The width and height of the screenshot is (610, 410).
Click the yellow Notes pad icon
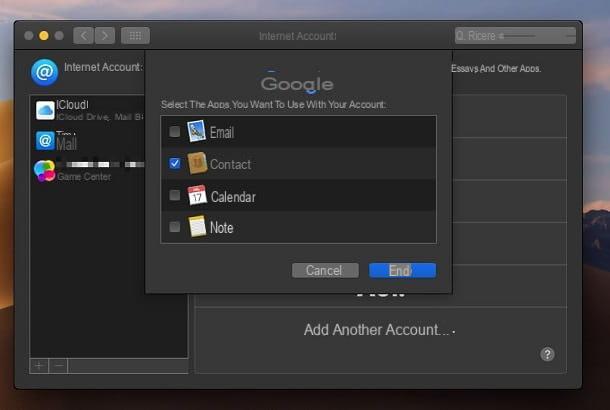[197, 227]
